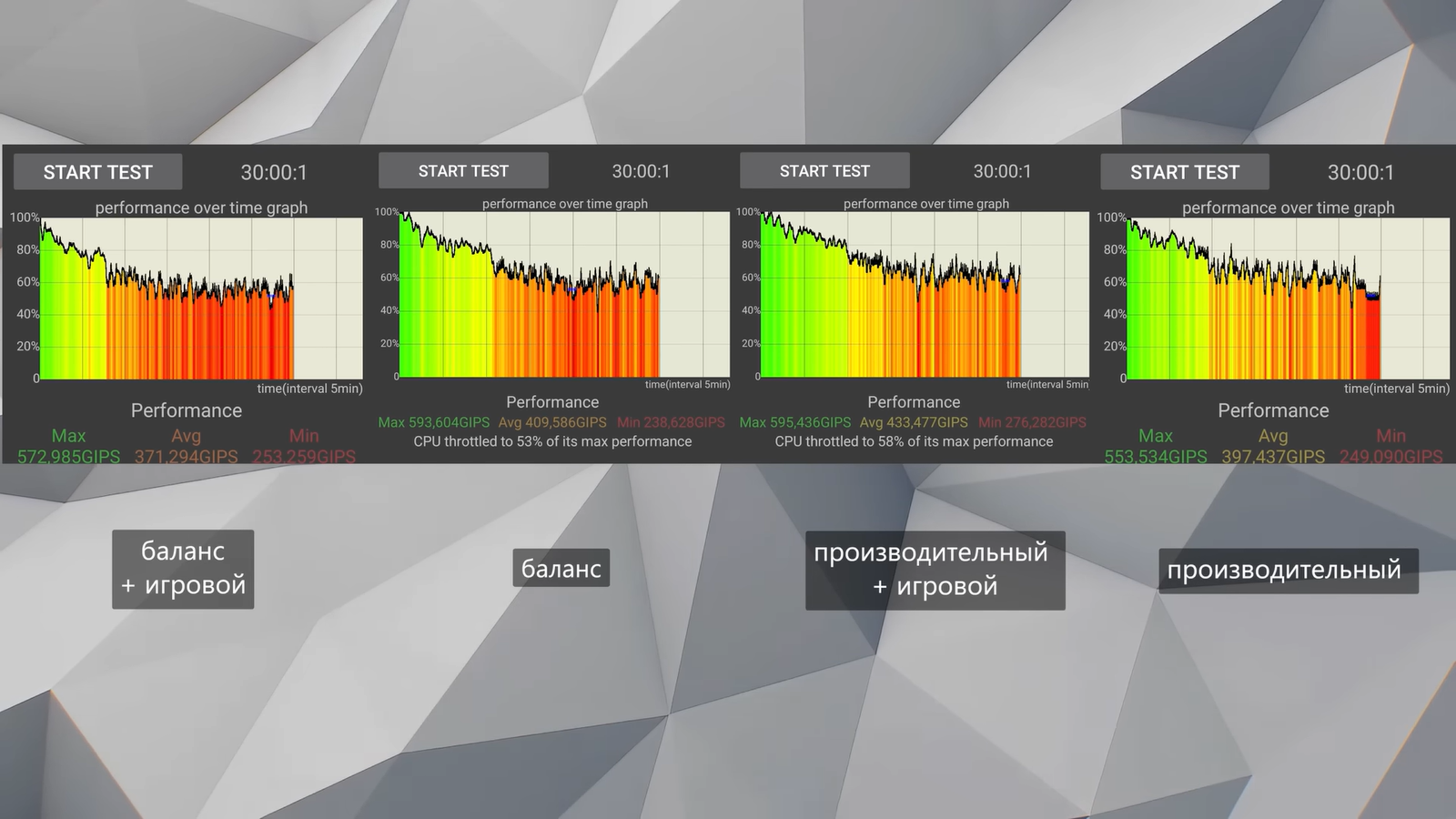Click 'CPU throttled to 53% of its max performance'
The image size is (1456, 819).
point(552,441)
